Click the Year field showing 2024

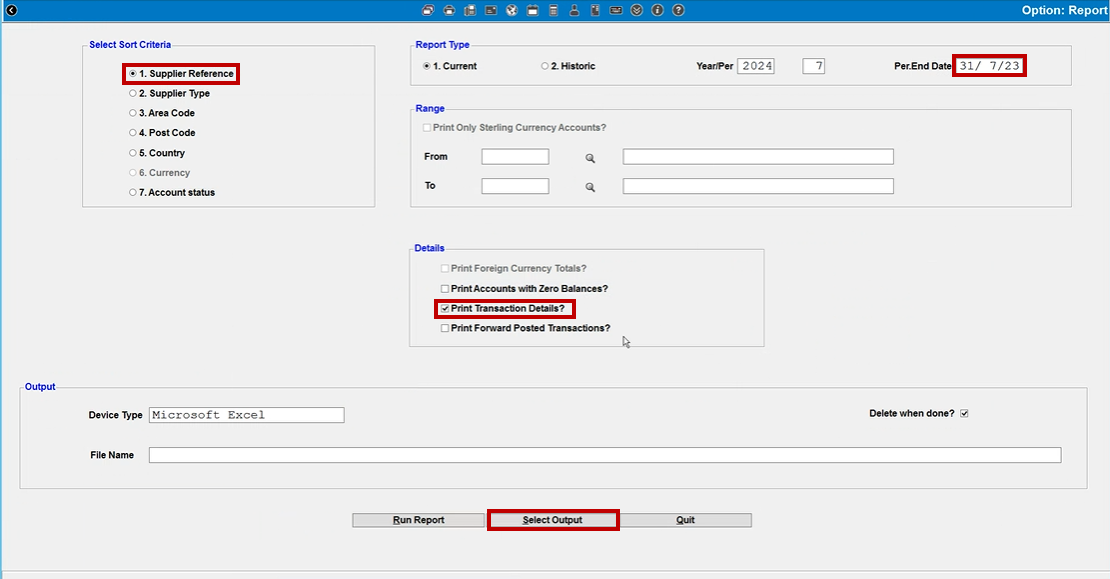coord(756,66)
